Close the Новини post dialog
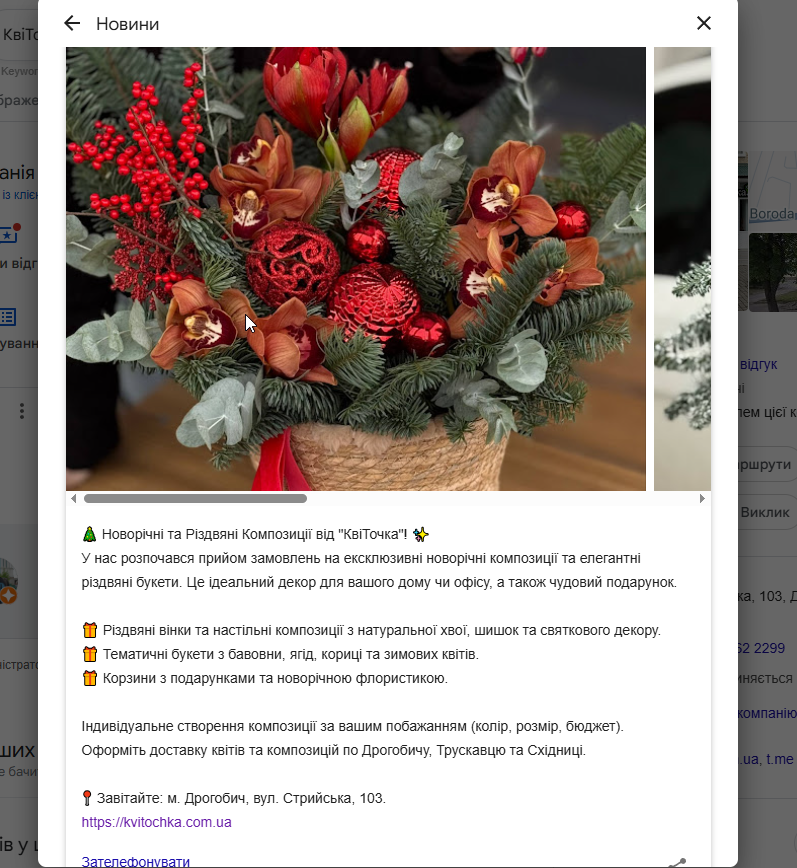 (703, 23)
